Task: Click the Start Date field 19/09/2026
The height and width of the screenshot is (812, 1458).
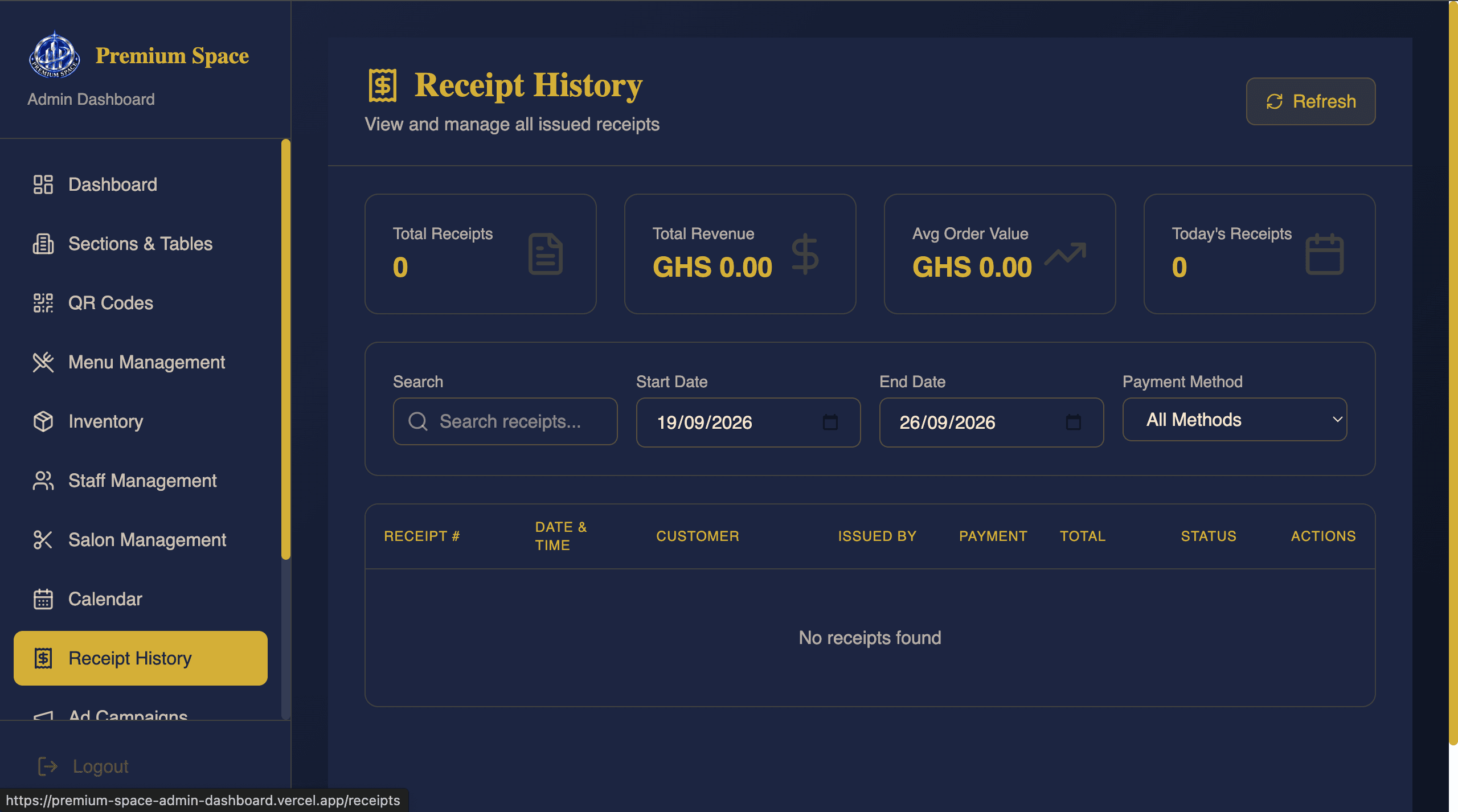Action: (x=748, y=423)
